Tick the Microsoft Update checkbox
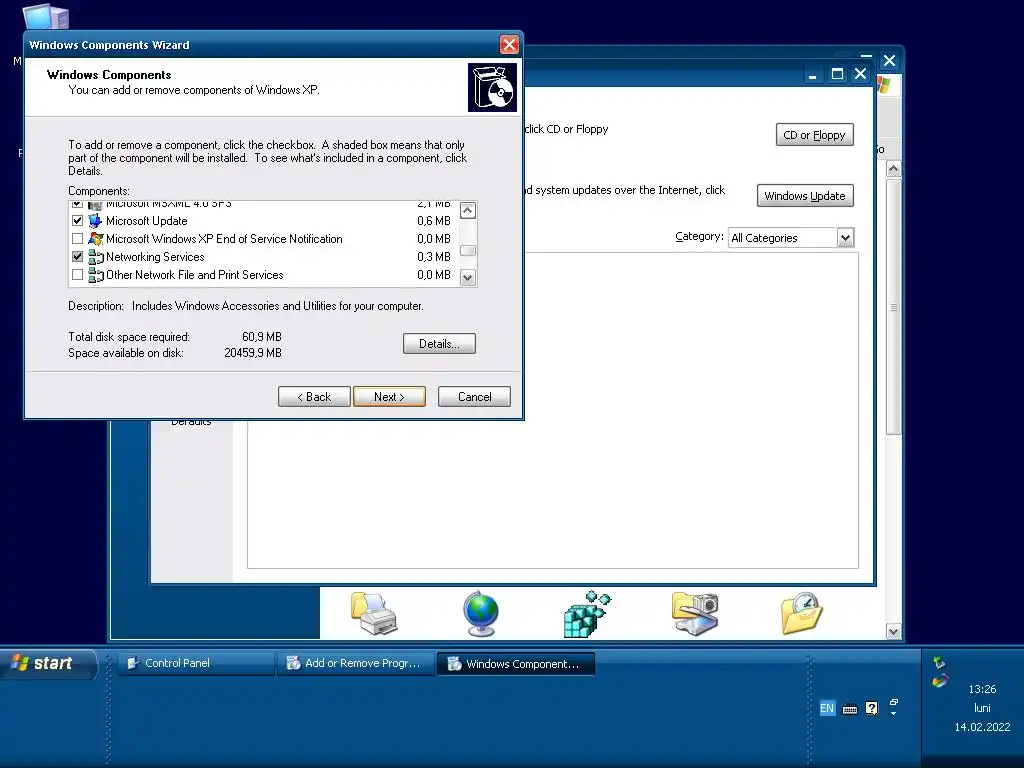 (78, 221)
